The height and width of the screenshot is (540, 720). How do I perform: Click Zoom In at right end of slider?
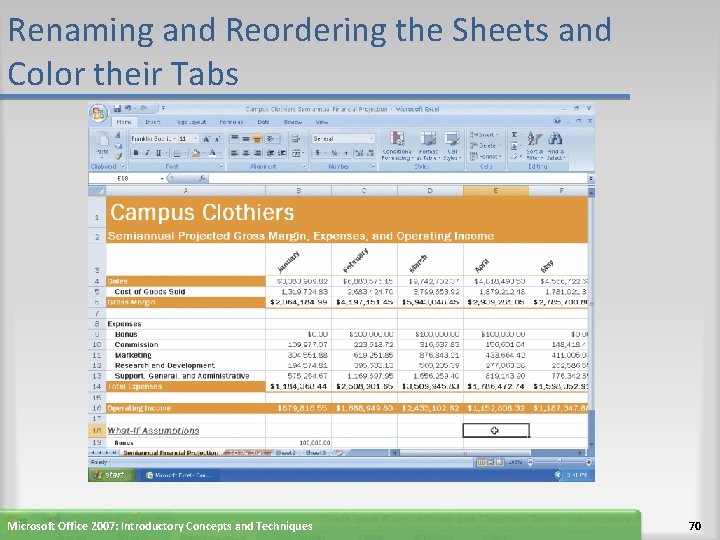[x=588, y=462]
